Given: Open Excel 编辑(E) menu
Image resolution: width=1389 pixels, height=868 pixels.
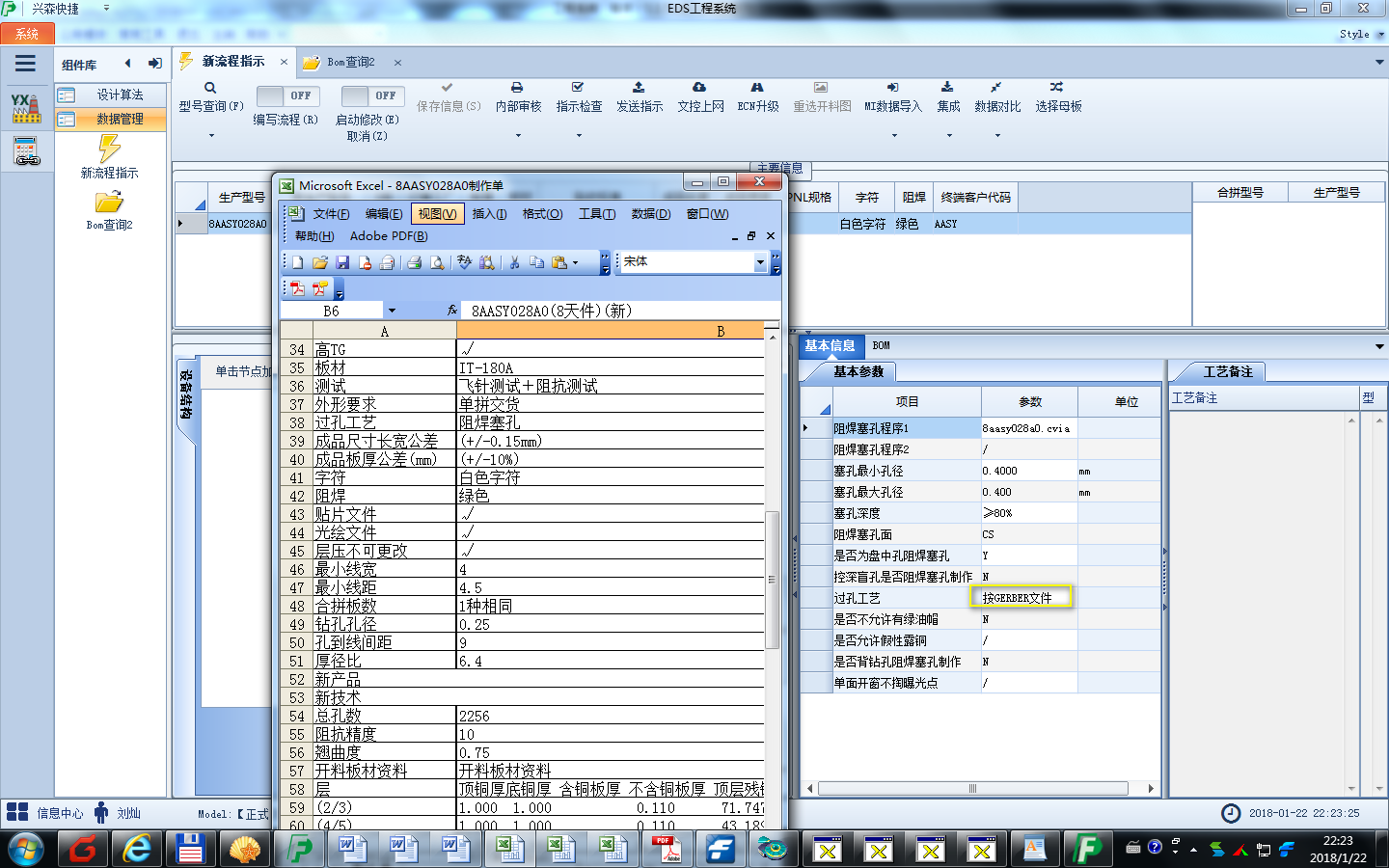Looking at the screenshot, I should 384,214.
